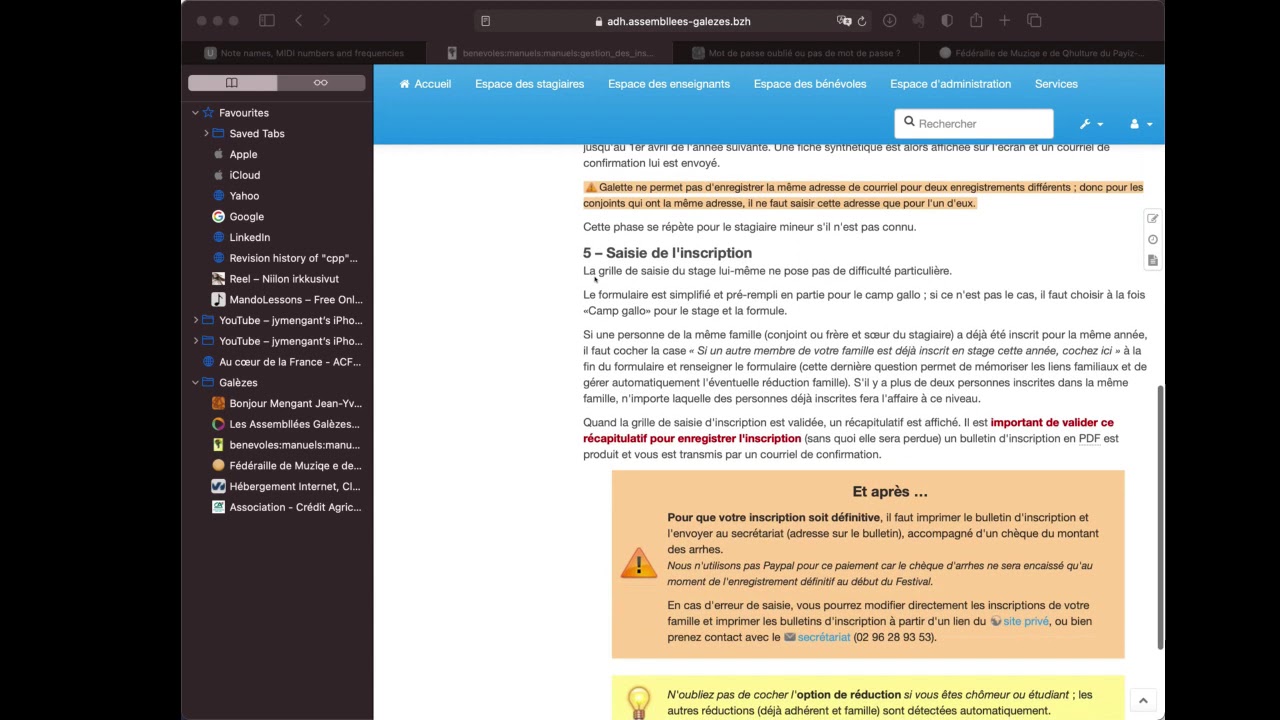Switch to 'Mot de passe oublié' tab
1280x720 pixels.
click(795, 53)
